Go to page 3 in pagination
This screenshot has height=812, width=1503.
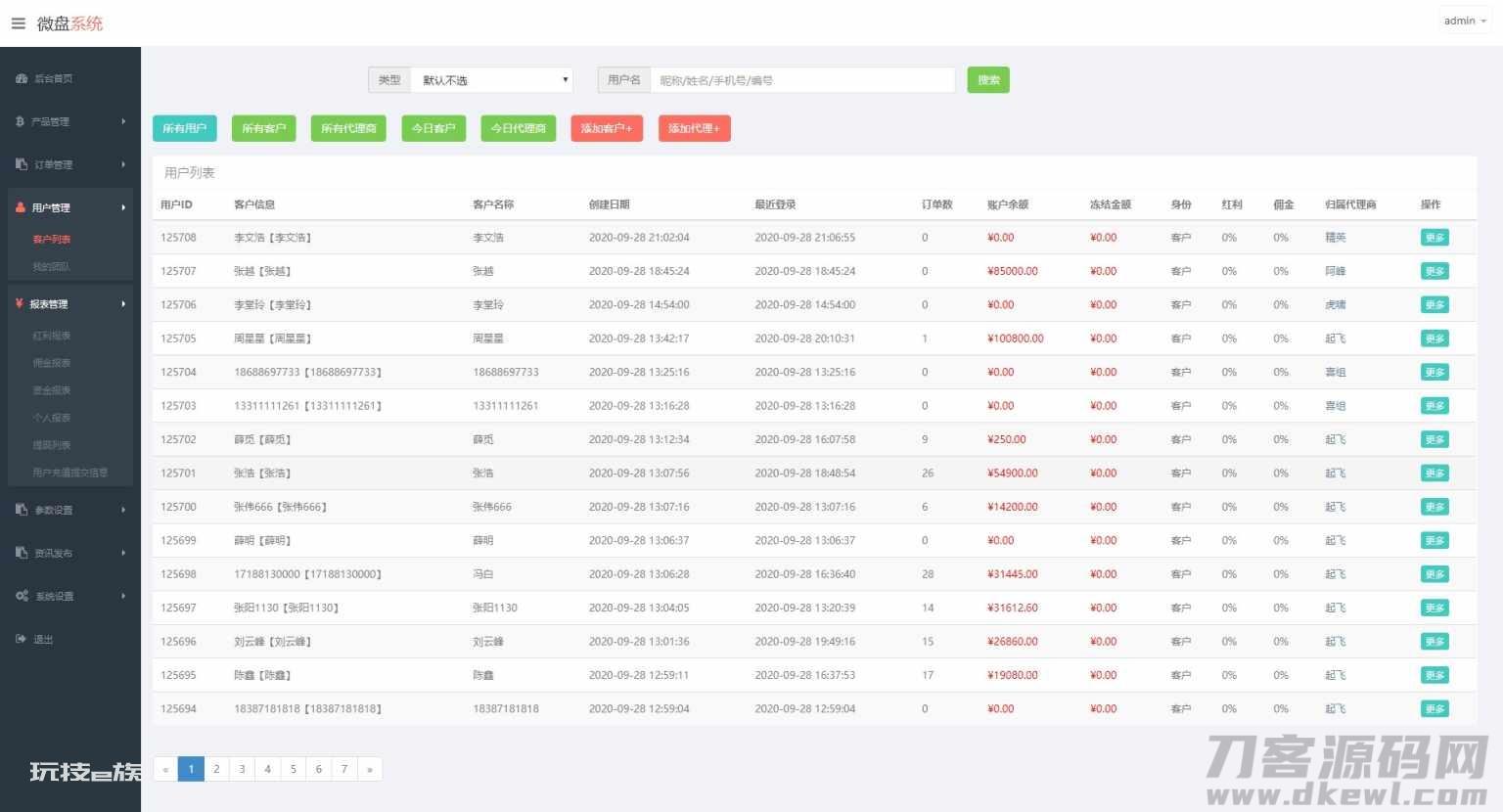pyautogui.click(x=242, y=769)
